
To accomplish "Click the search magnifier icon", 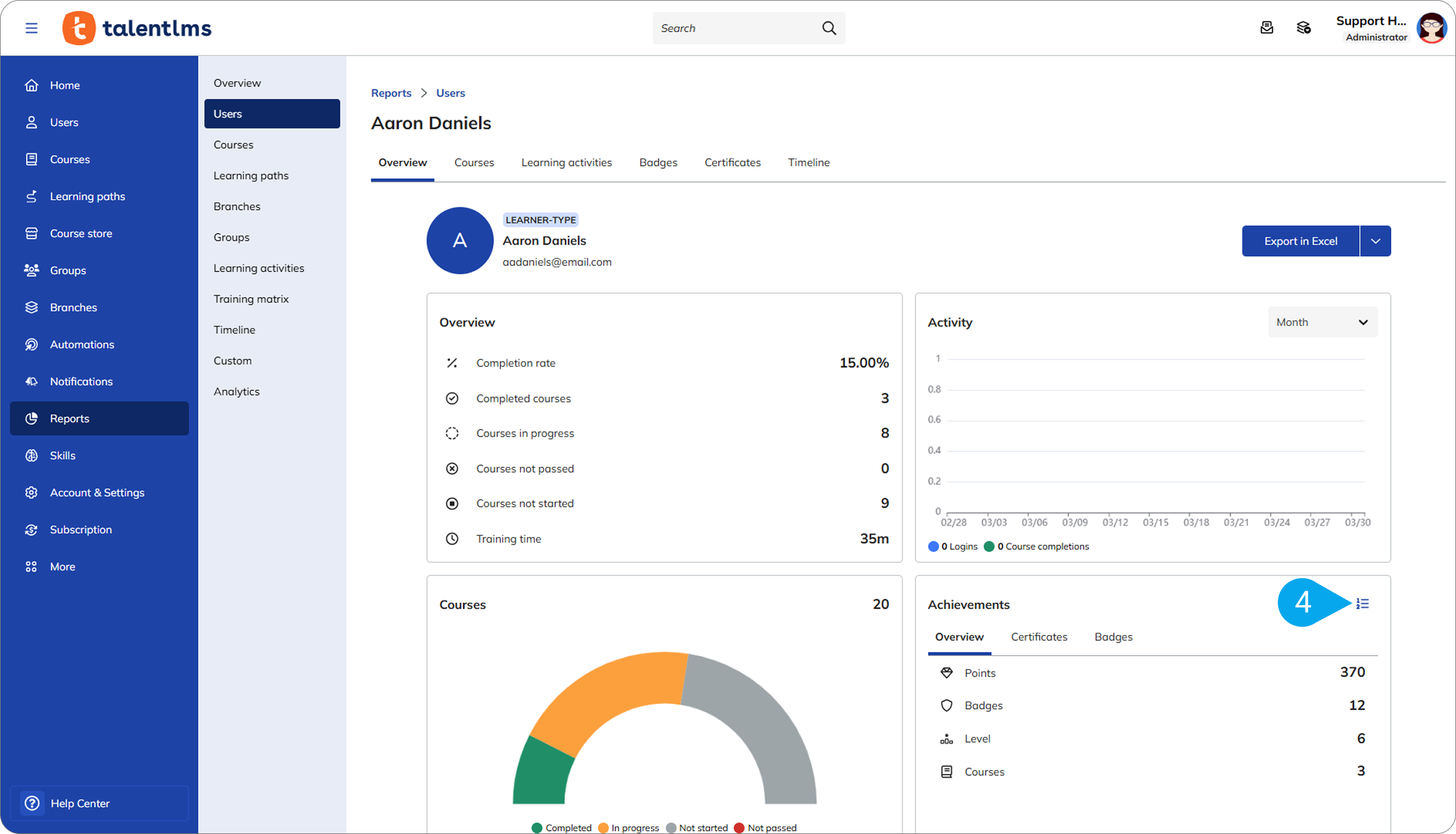I will tap(829, 28).
